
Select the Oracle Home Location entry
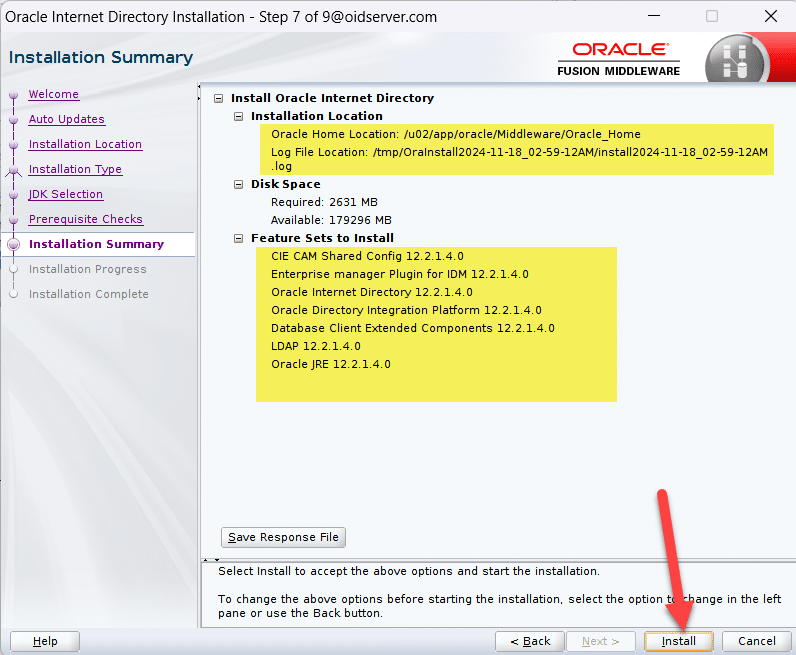coord(455,134)
